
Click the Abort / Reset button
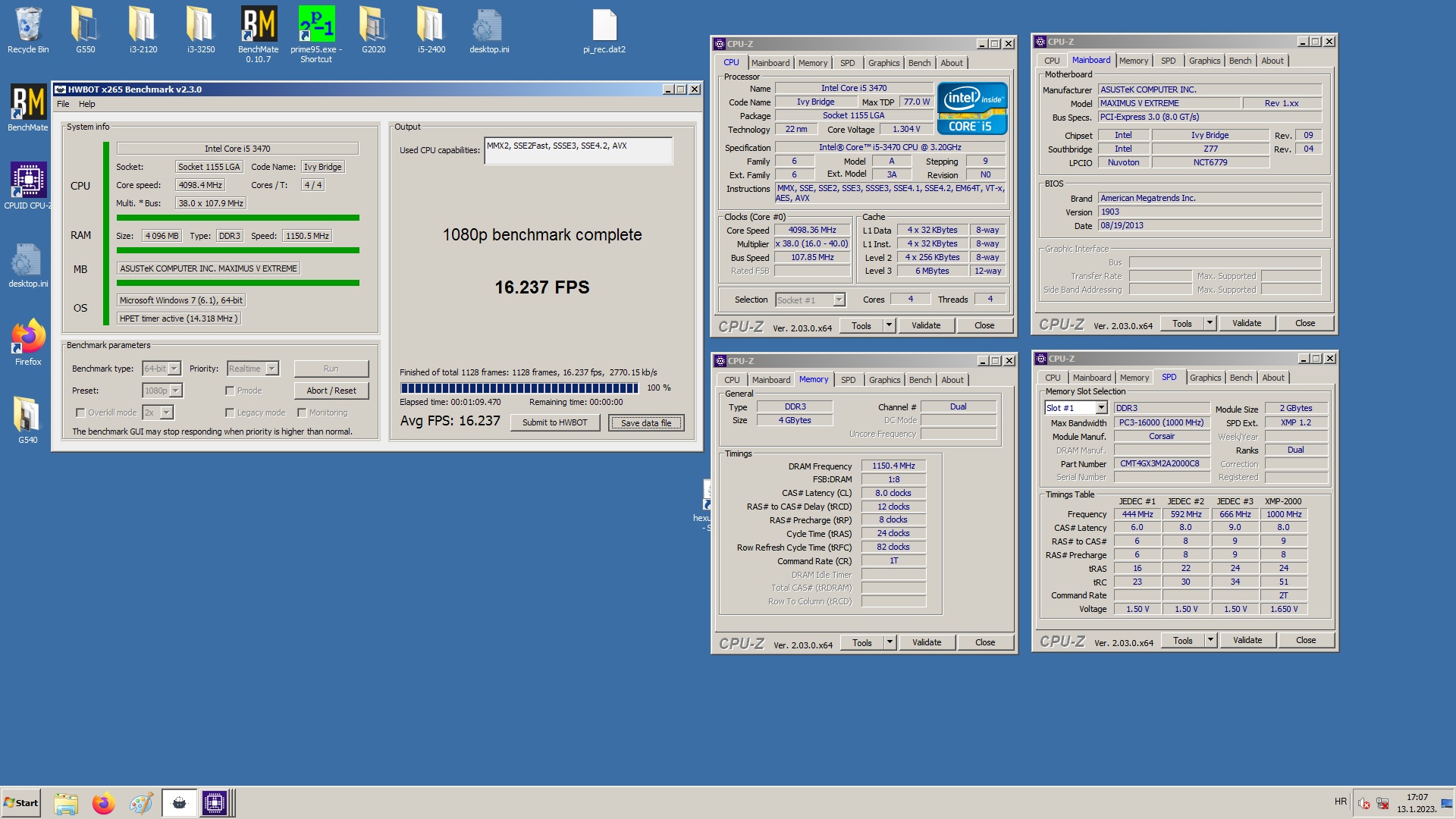click(x=331, y=391)
